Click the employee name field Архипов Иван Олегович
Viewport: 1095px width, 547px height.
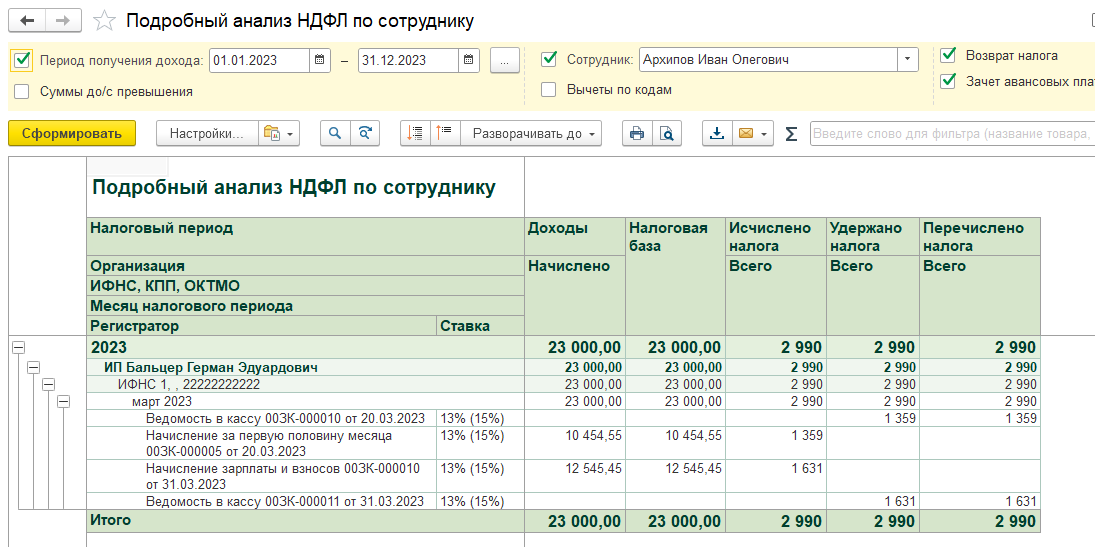(768, 60)
